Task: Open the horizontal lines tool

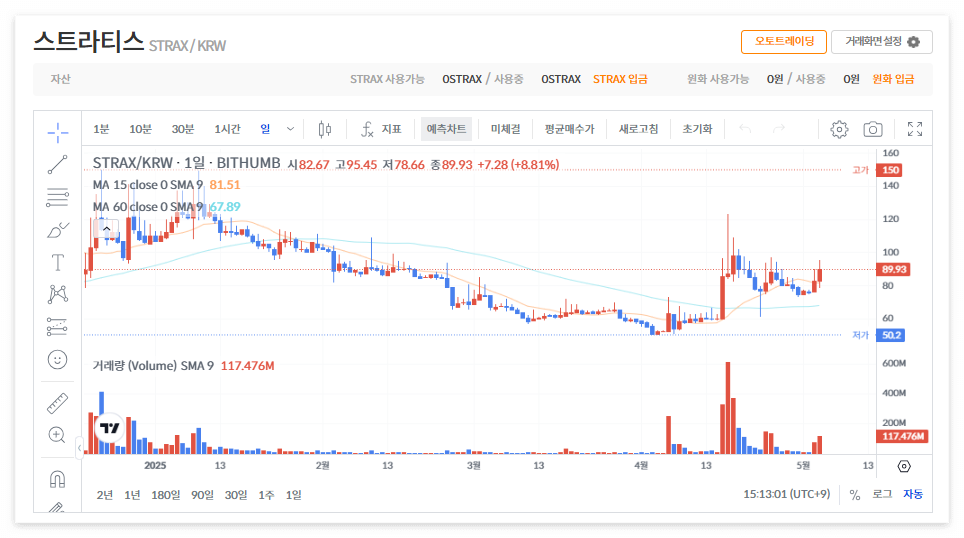Action: pos(58,197)
